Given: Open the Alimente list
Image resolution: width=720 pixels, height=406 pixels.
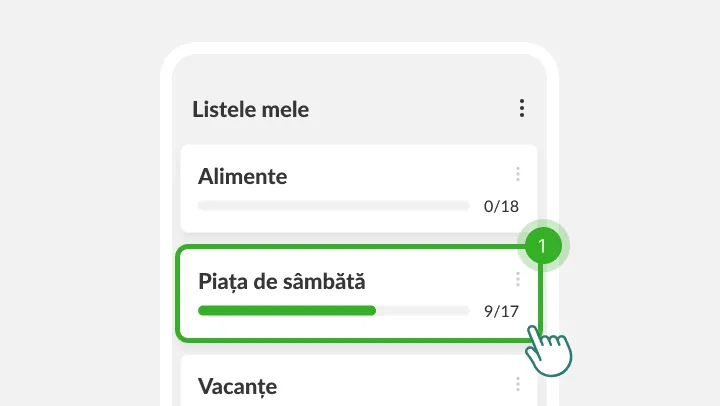Looking at the screenshot, I should click(359, 189).
